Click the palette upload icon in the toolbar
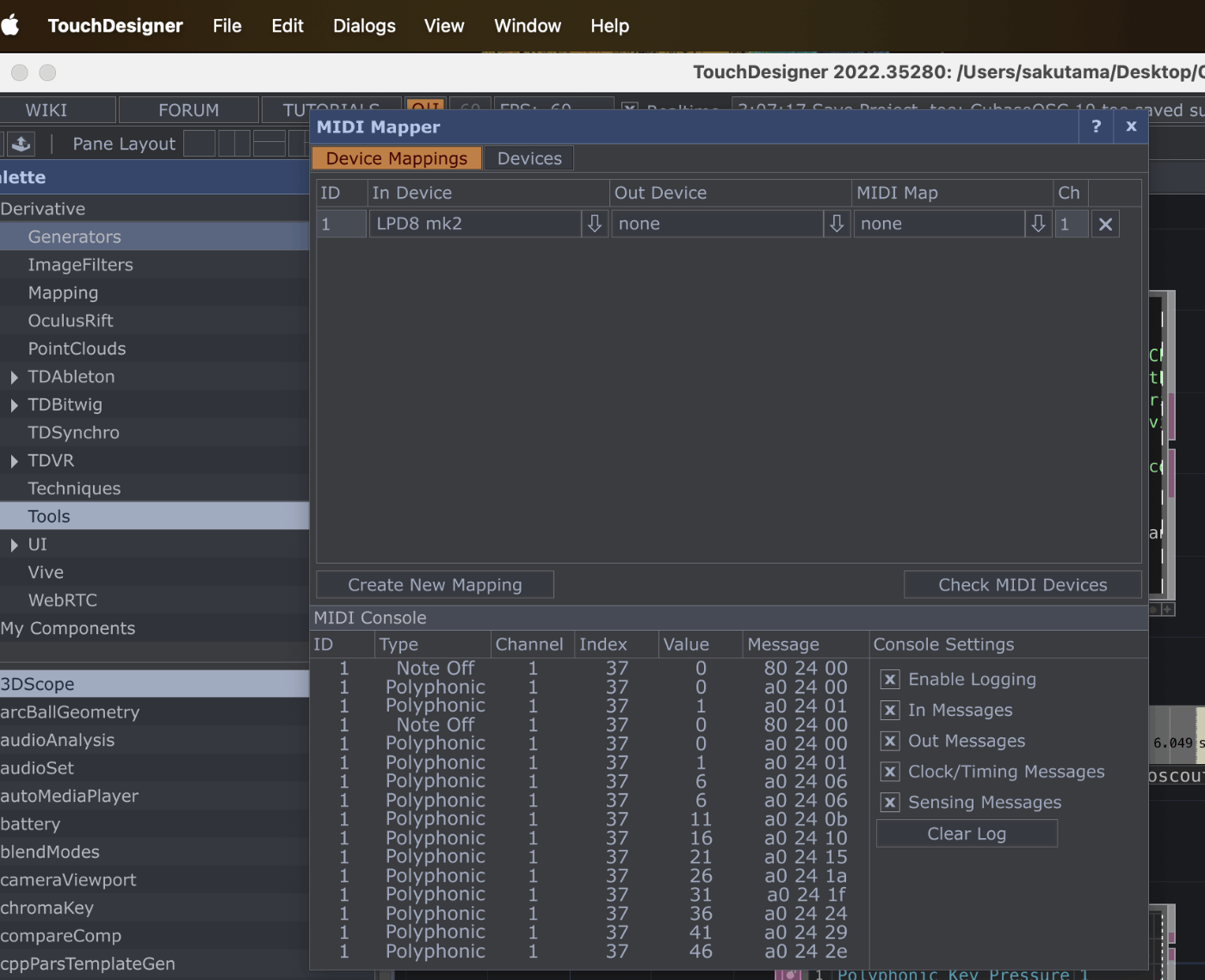This screenshot has width=1205, height=980. pos(21,144)
